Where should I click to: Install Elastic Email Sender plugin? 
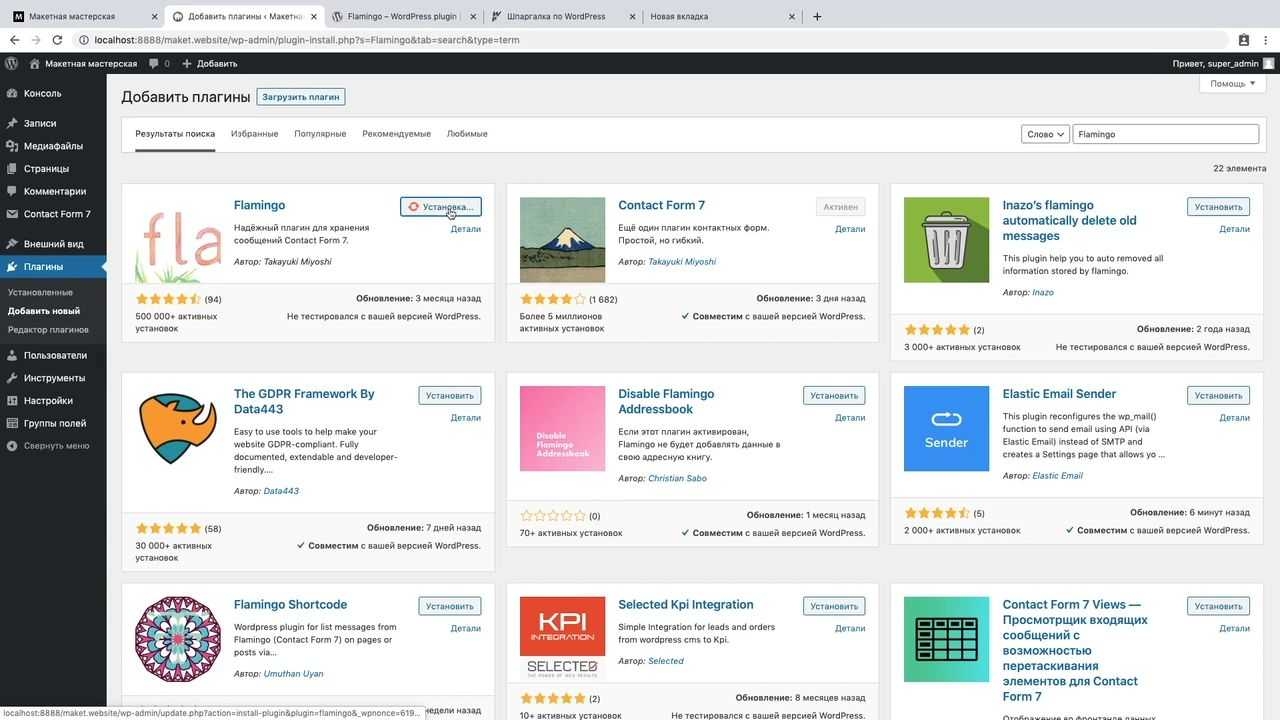pos(1218,396)
